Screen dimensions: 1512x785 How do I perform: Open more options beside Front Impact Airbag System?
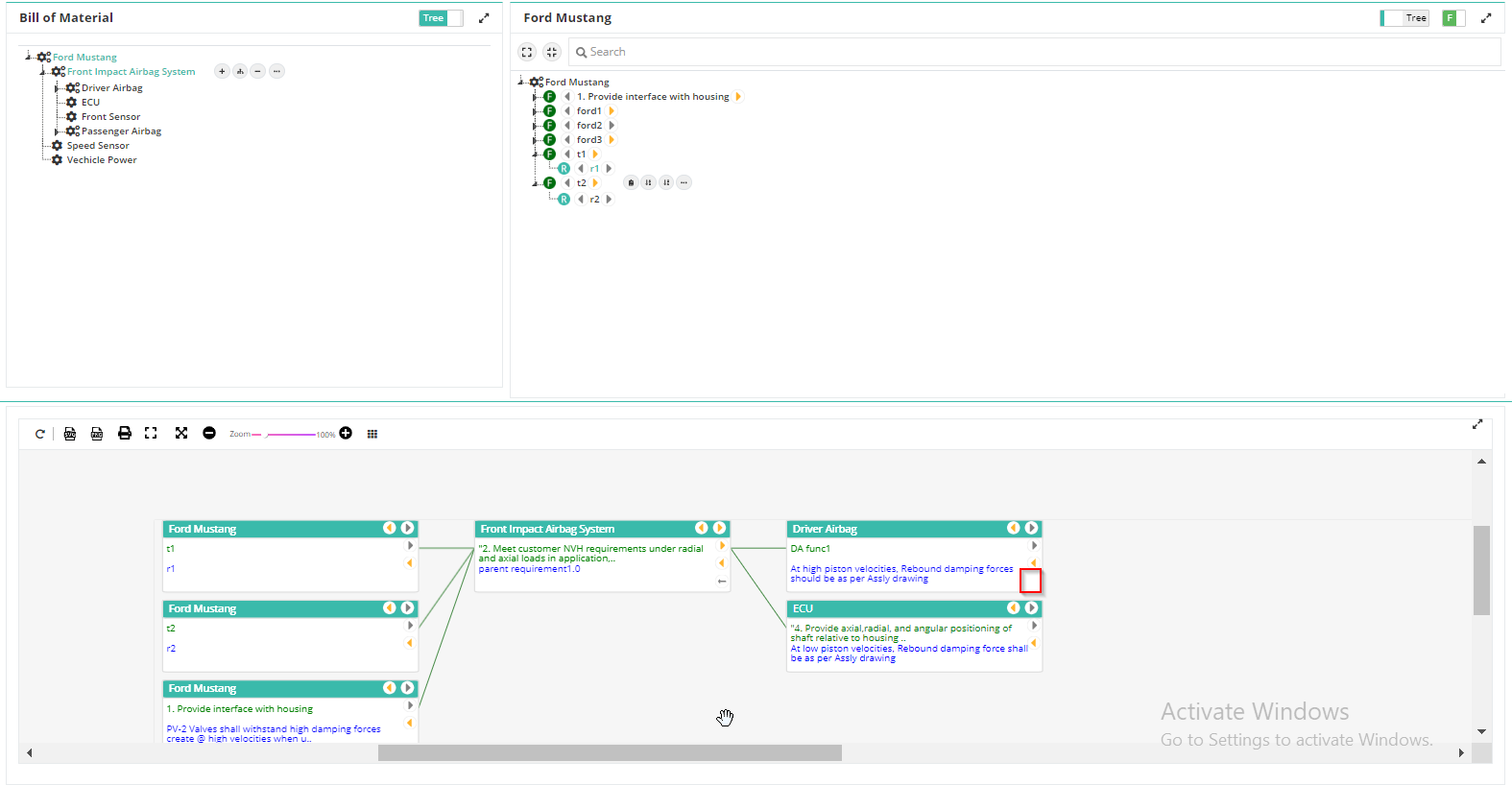pyautogui.click(x=276, y=71)
